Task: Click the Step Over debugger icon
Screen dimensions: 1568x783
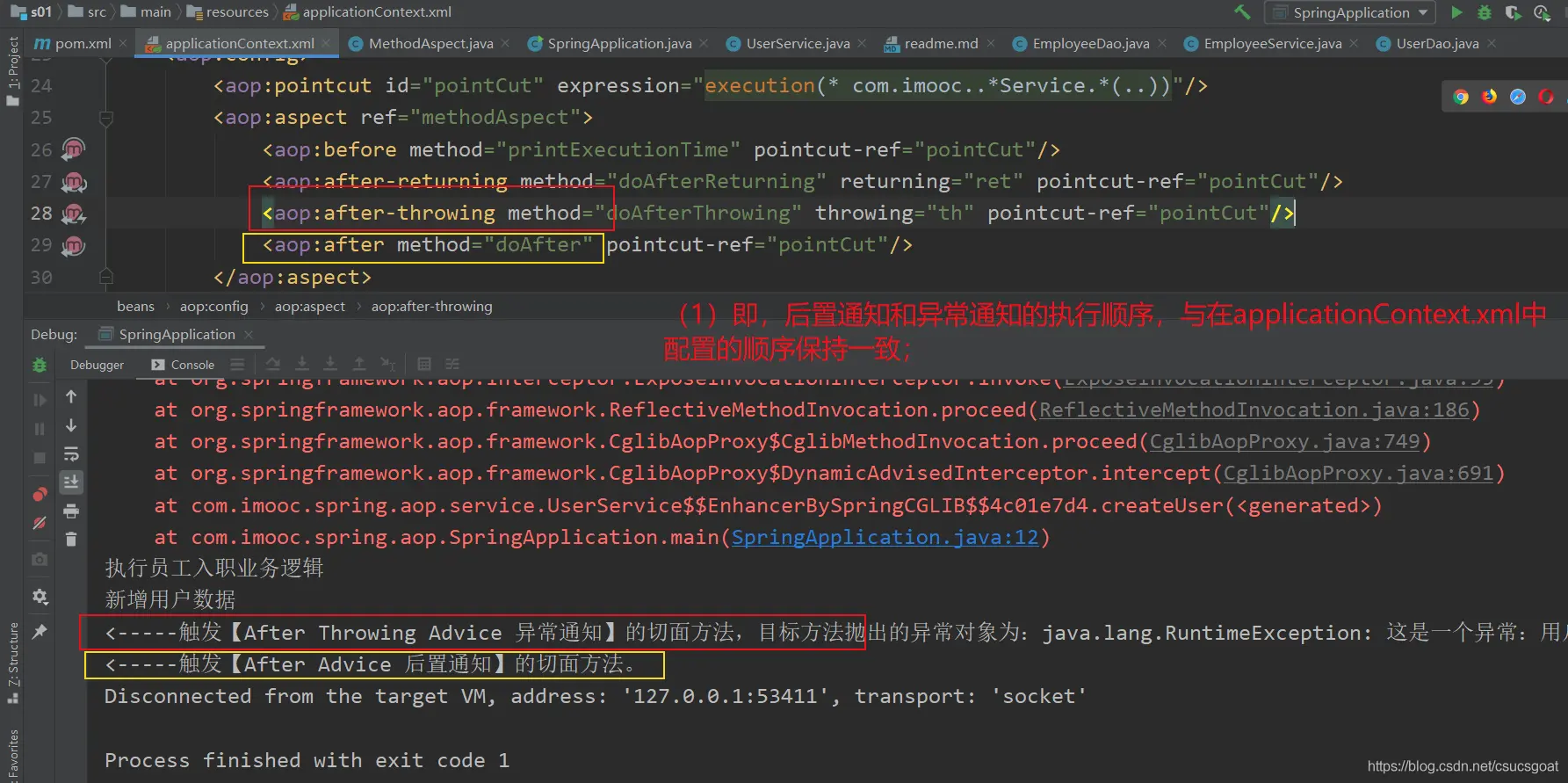Action: [x=273, y=364]
